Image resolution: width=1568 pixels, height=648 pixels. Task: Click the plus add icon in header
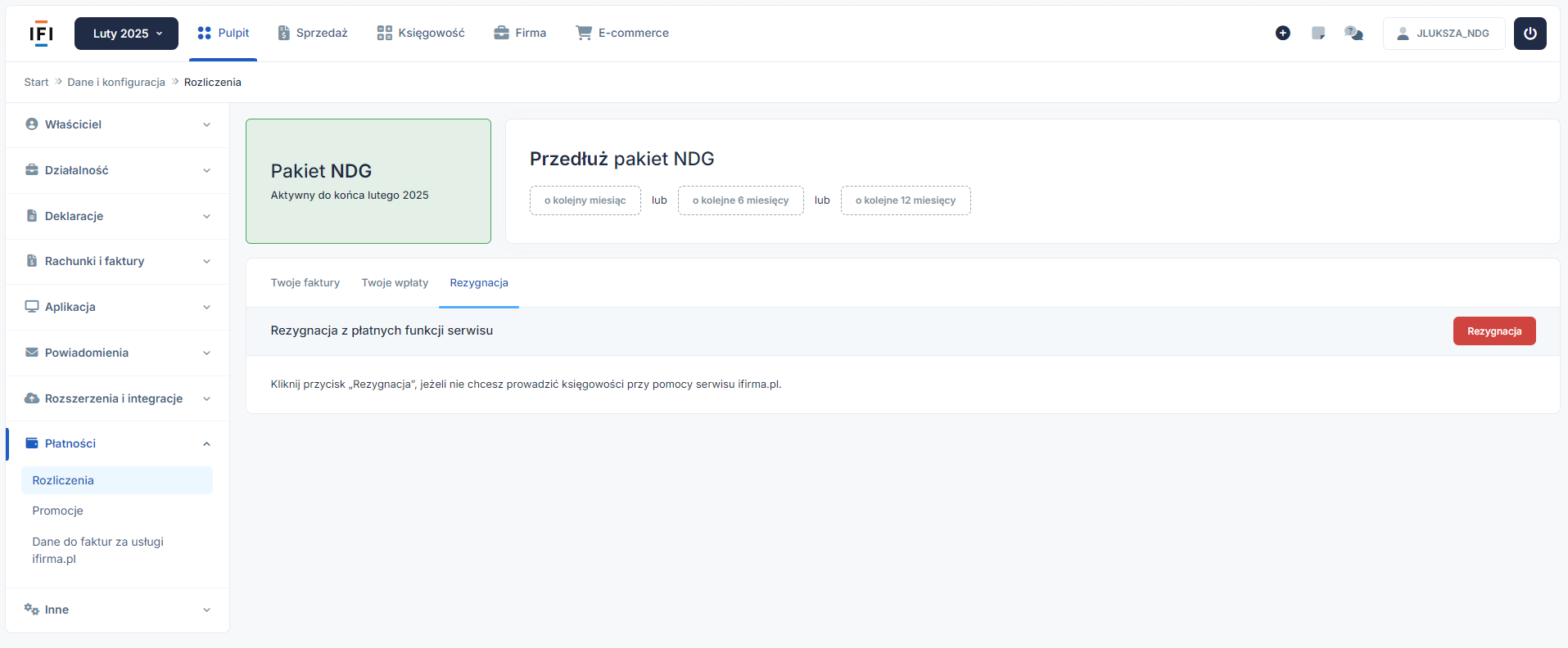click(1282, 34)
